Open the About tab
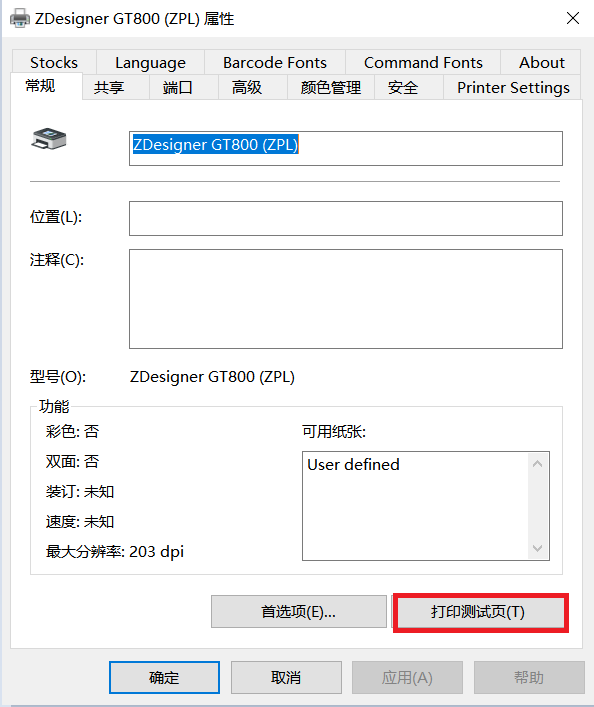Screen dimensions: 594x707 [541, 62]
